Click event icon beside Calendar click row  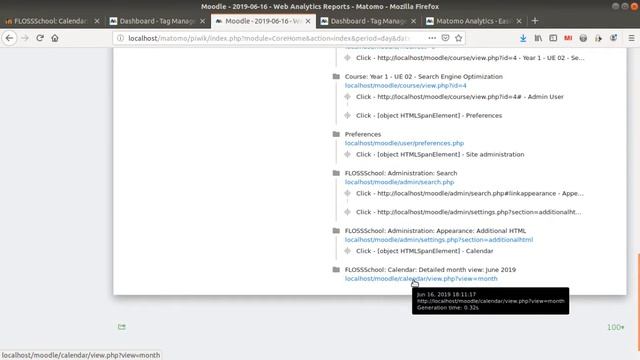[x=347, y=251]
